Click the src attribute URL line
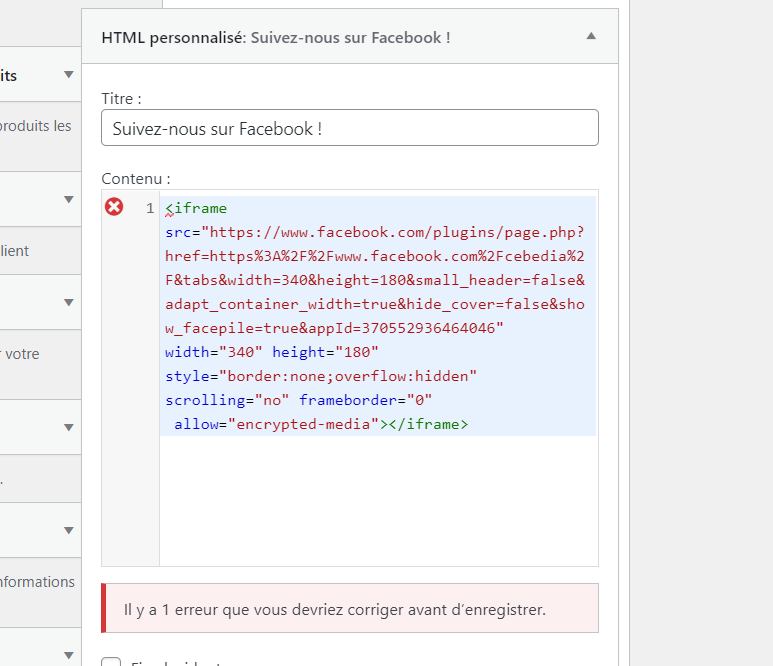The width and height of the screenshot is (773, 666). (375, 232)
